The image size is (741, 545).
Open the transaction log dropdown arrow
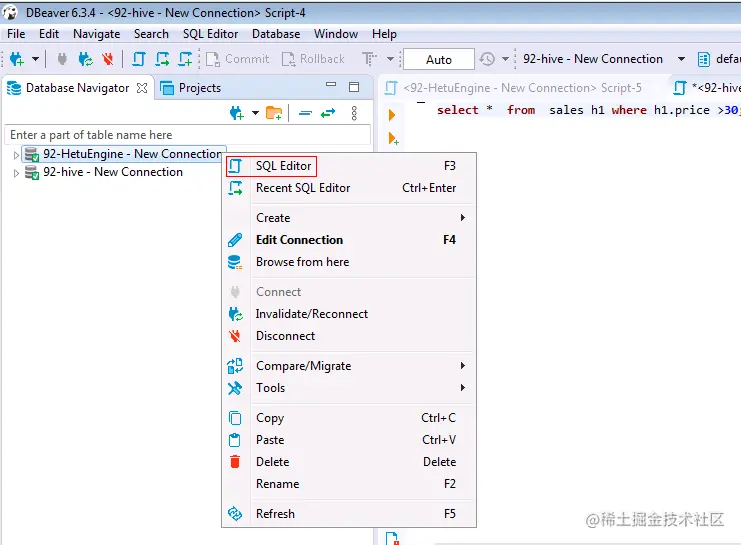coord(505,59)
